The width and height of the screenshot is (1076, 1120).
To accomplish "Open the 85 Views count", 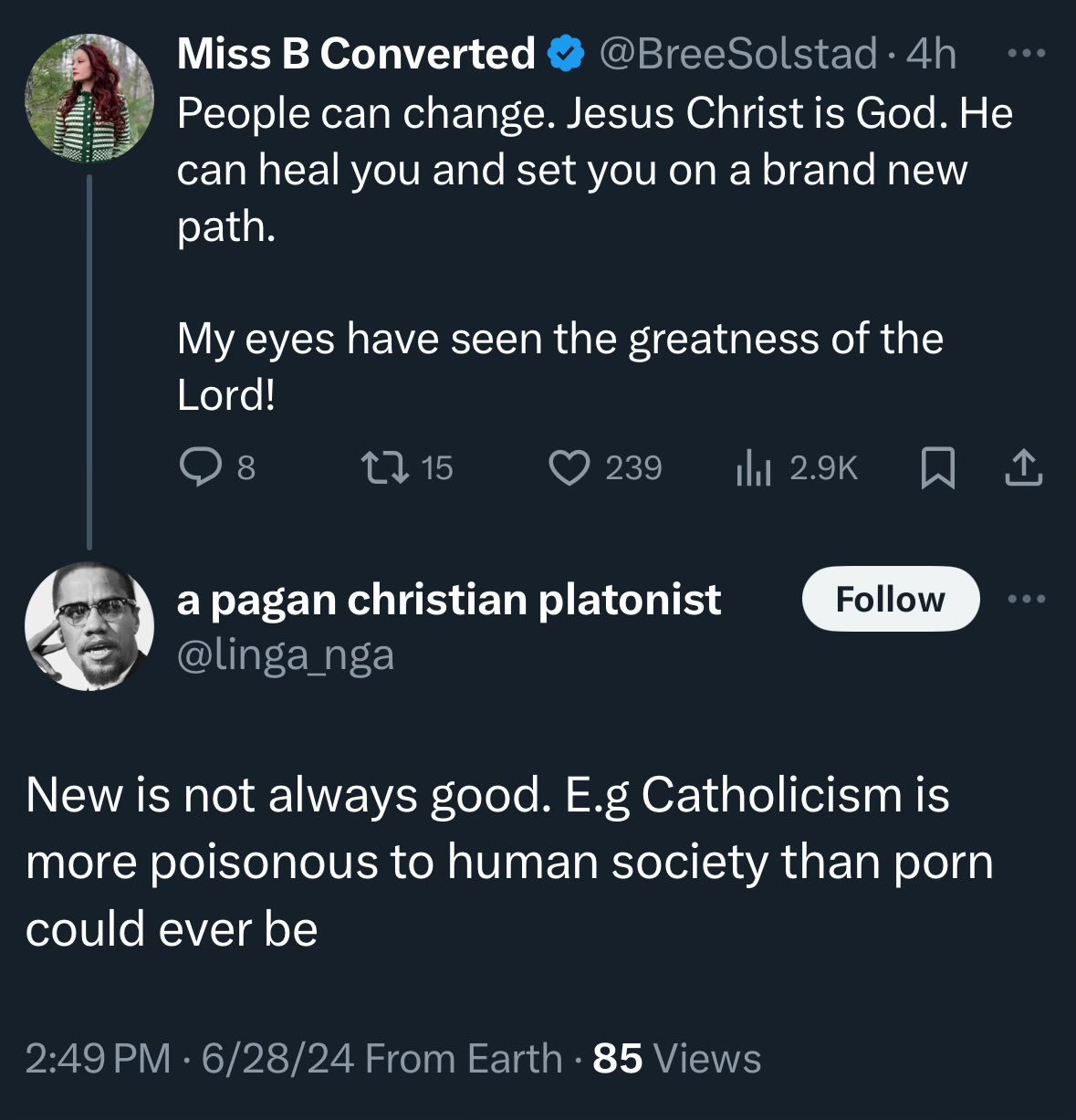I will 676,1059.
